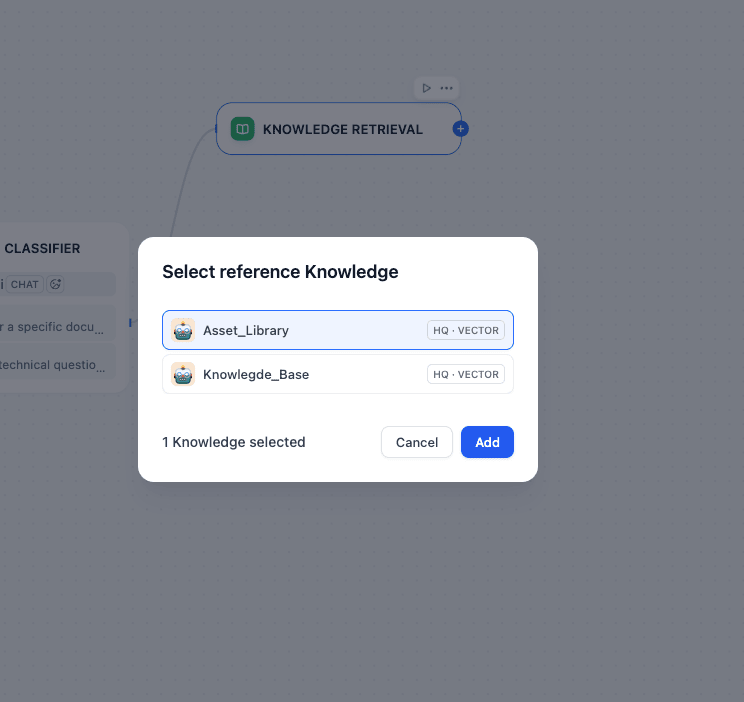Click the Knowlegde_Base robot icon
Image resolution: width=744 pixels, height=702 pixels.
coord(183,374)
